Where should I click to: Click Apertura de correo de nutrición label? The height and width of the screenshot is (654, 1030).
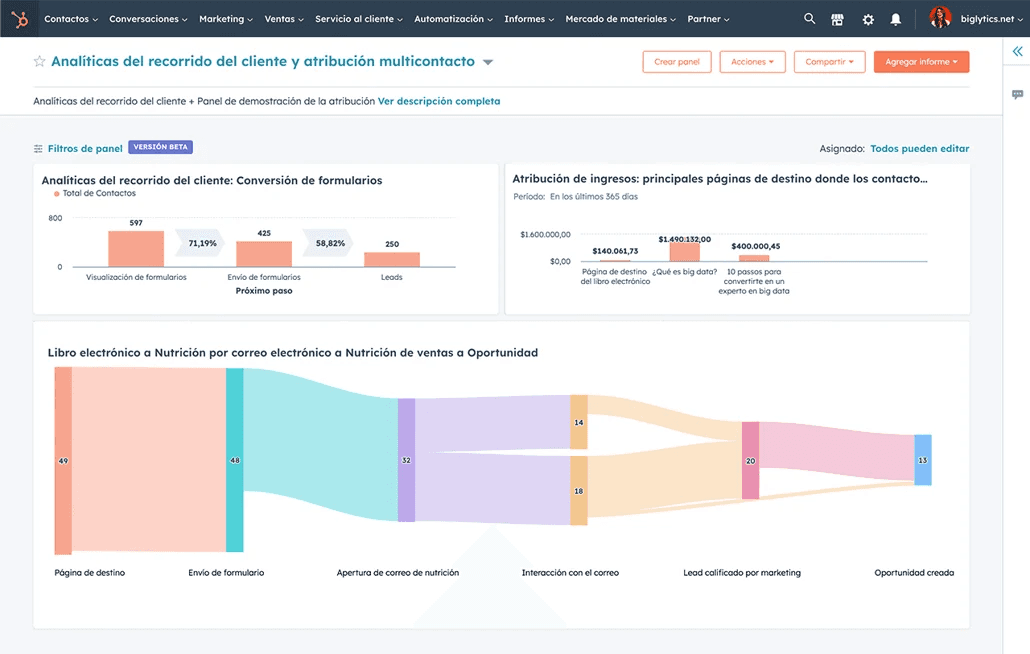click(397, 573)
